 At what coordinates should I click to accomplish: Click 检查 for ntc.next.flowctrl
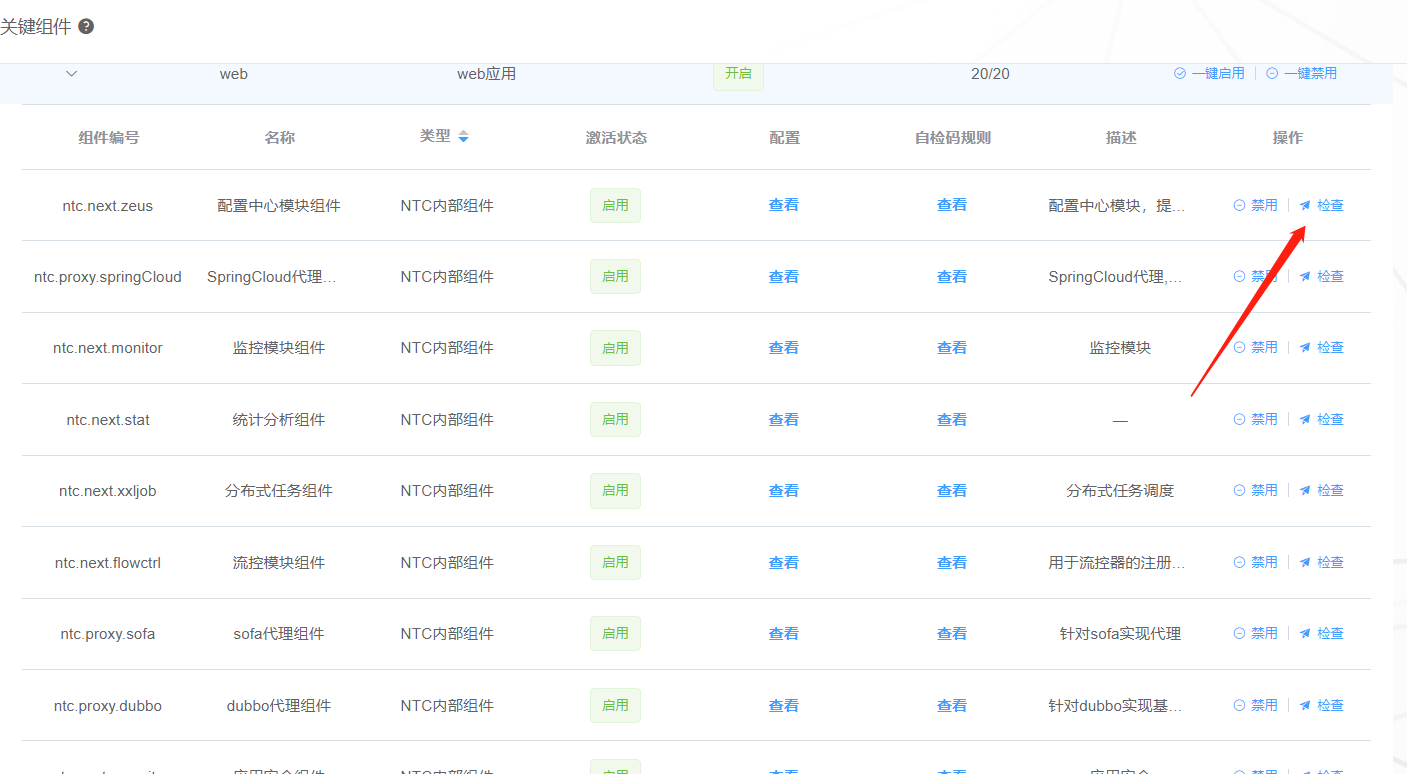[1321, 562]
